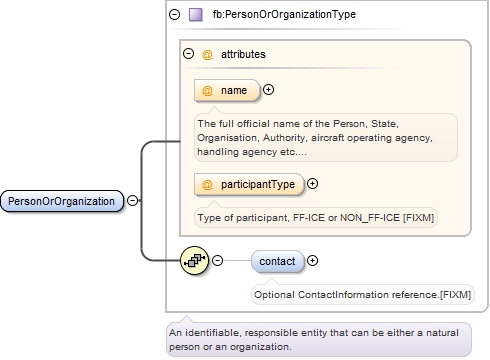Click the @ icon in participantType attribute
The height and width of the screenshot is (360, 490).
coord(207,184)
